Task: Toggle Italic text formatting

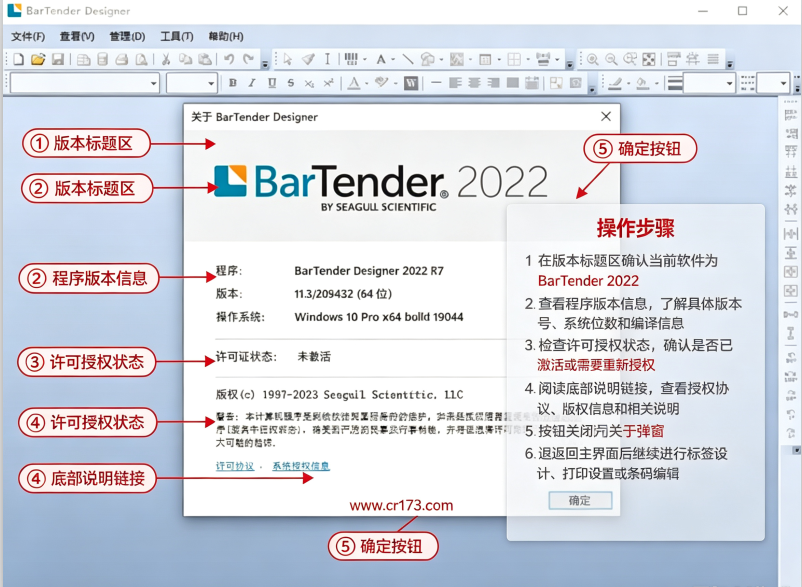Action: (252, 83)
